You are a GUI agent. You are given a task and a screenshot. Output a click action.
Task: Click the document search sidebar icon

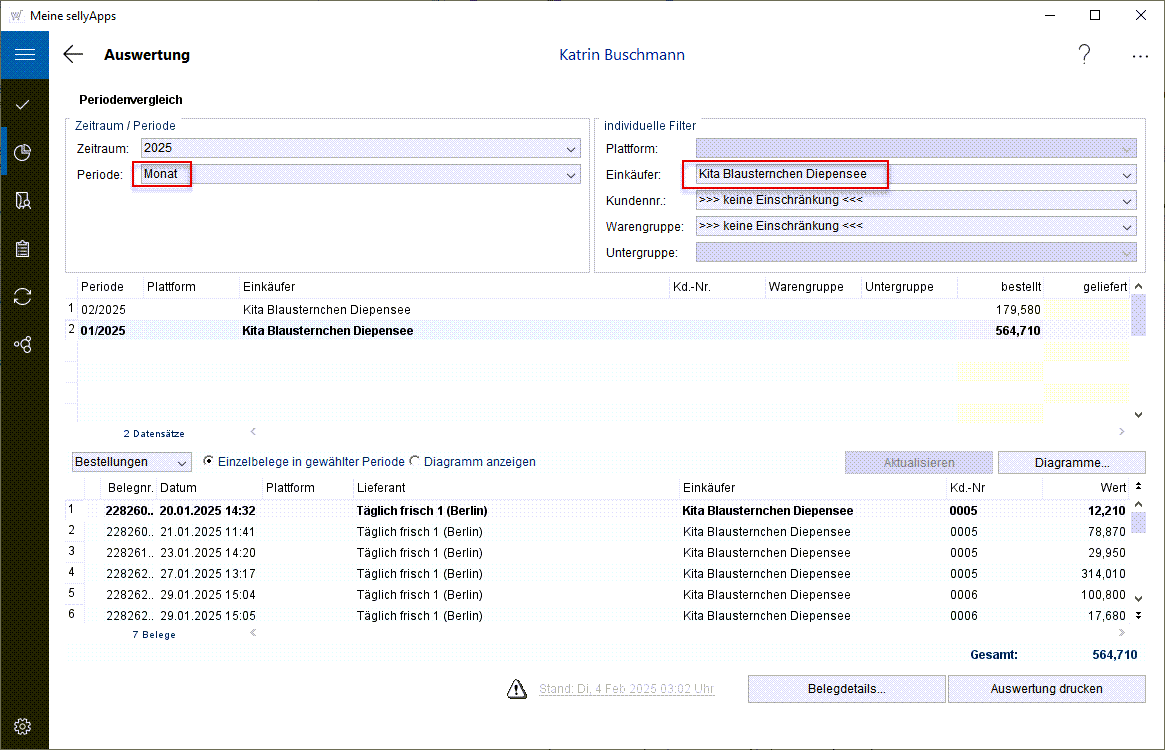click(x=24, y=200)
